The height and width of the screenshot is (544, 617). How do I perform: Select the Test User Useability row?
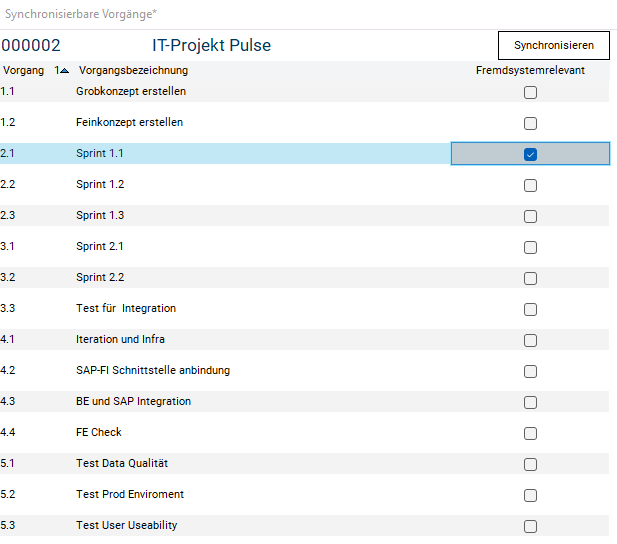127,525
